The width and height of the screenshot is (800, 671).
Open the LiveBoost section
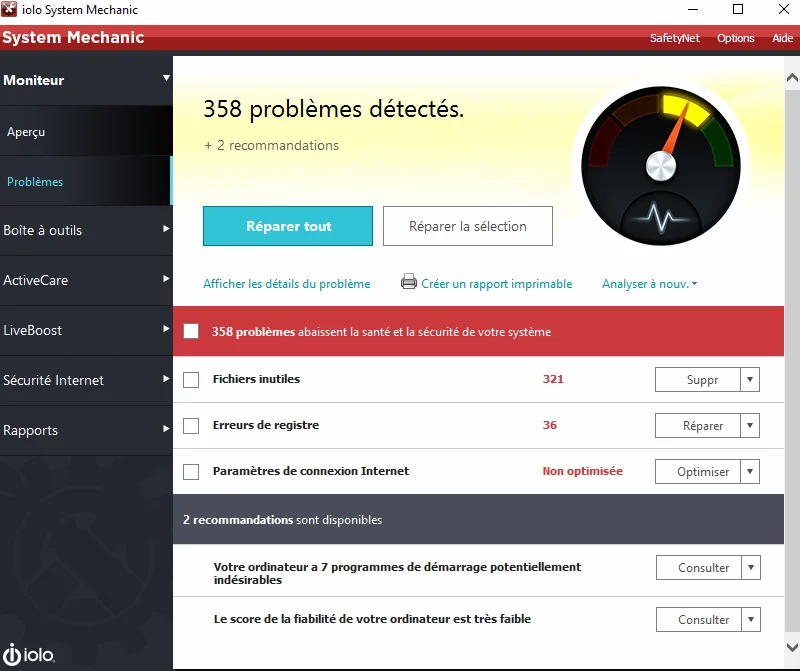click(x=86, y=330)
